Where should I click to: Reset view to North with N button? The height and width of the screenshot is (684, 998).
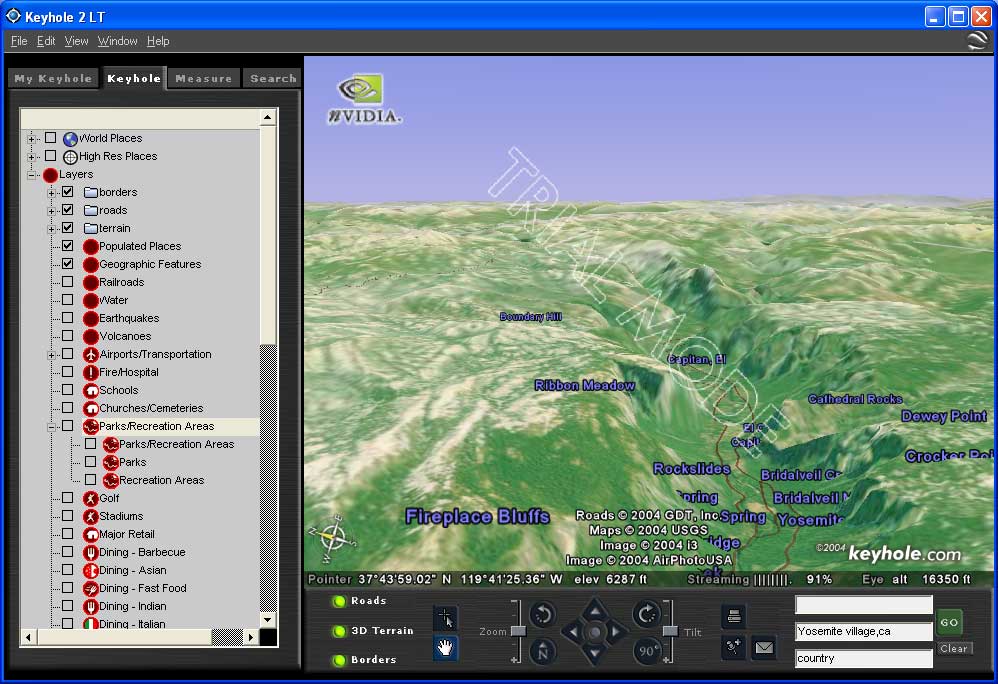coord(543,652)
